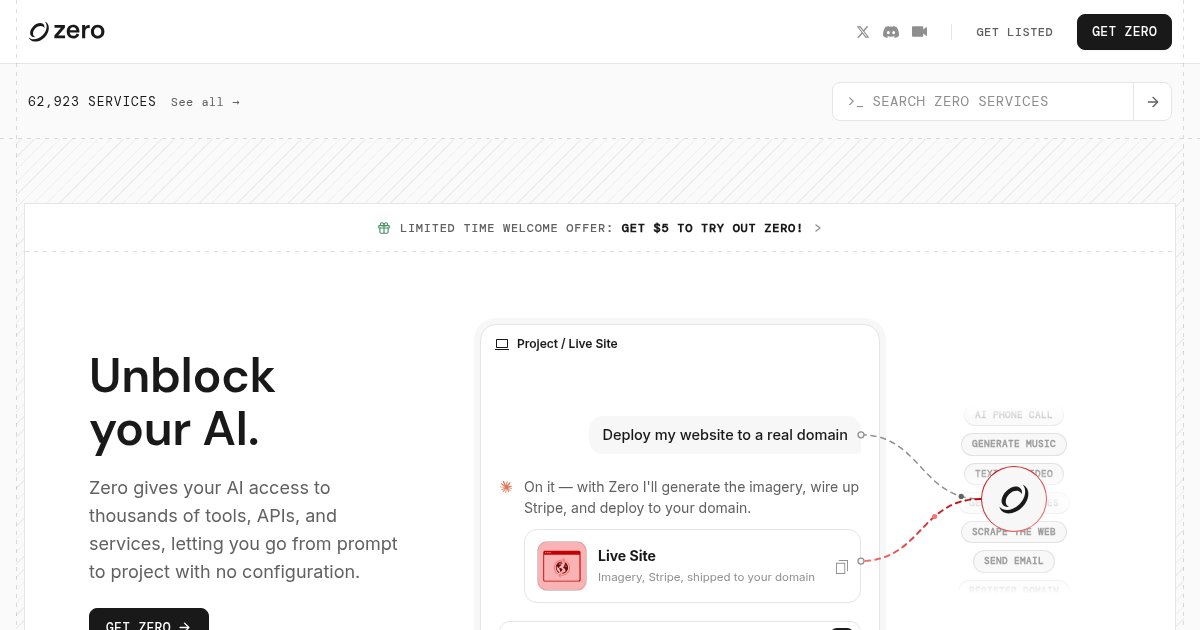1200x630 pixels.
Task: Click the red Zero logo circle
Action: [1013, 499]
